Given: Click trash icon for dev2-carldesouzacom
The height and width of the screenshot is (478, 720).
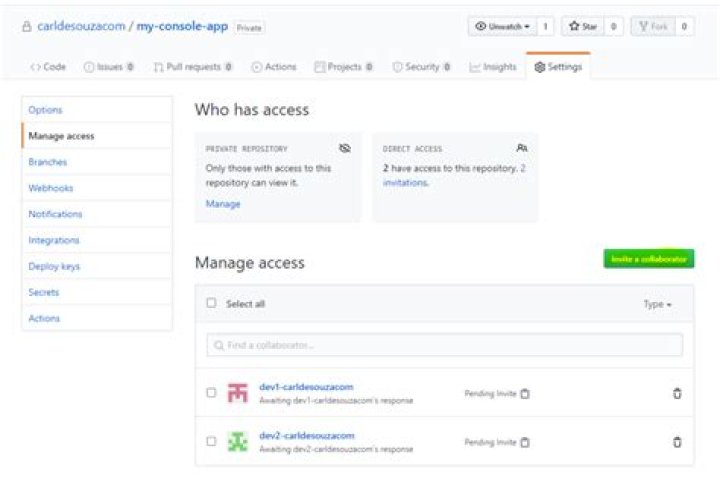Looking at the screenshot, I should coord(677,442).
